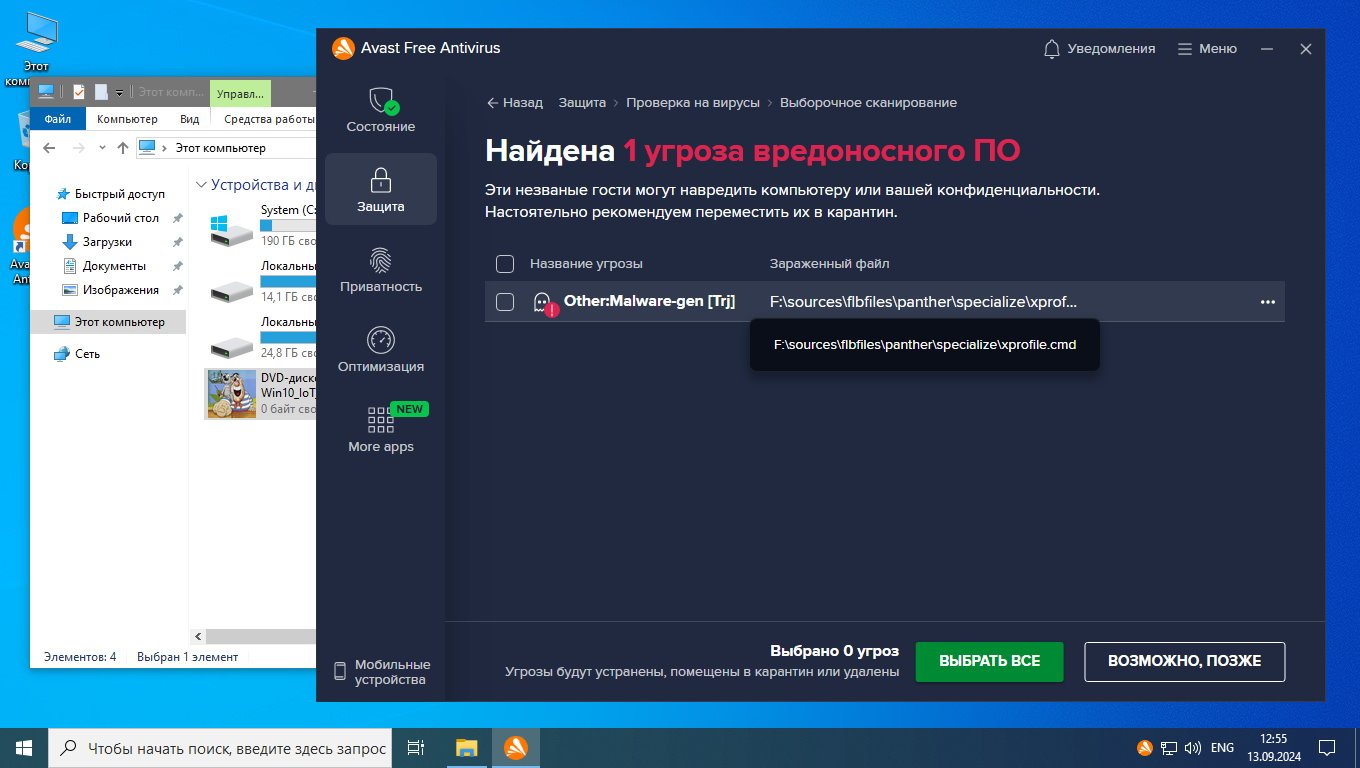Open the Explorer recent locations dropdown arrow
This screenshot has width=1360, height=768.
click(103, 148)
